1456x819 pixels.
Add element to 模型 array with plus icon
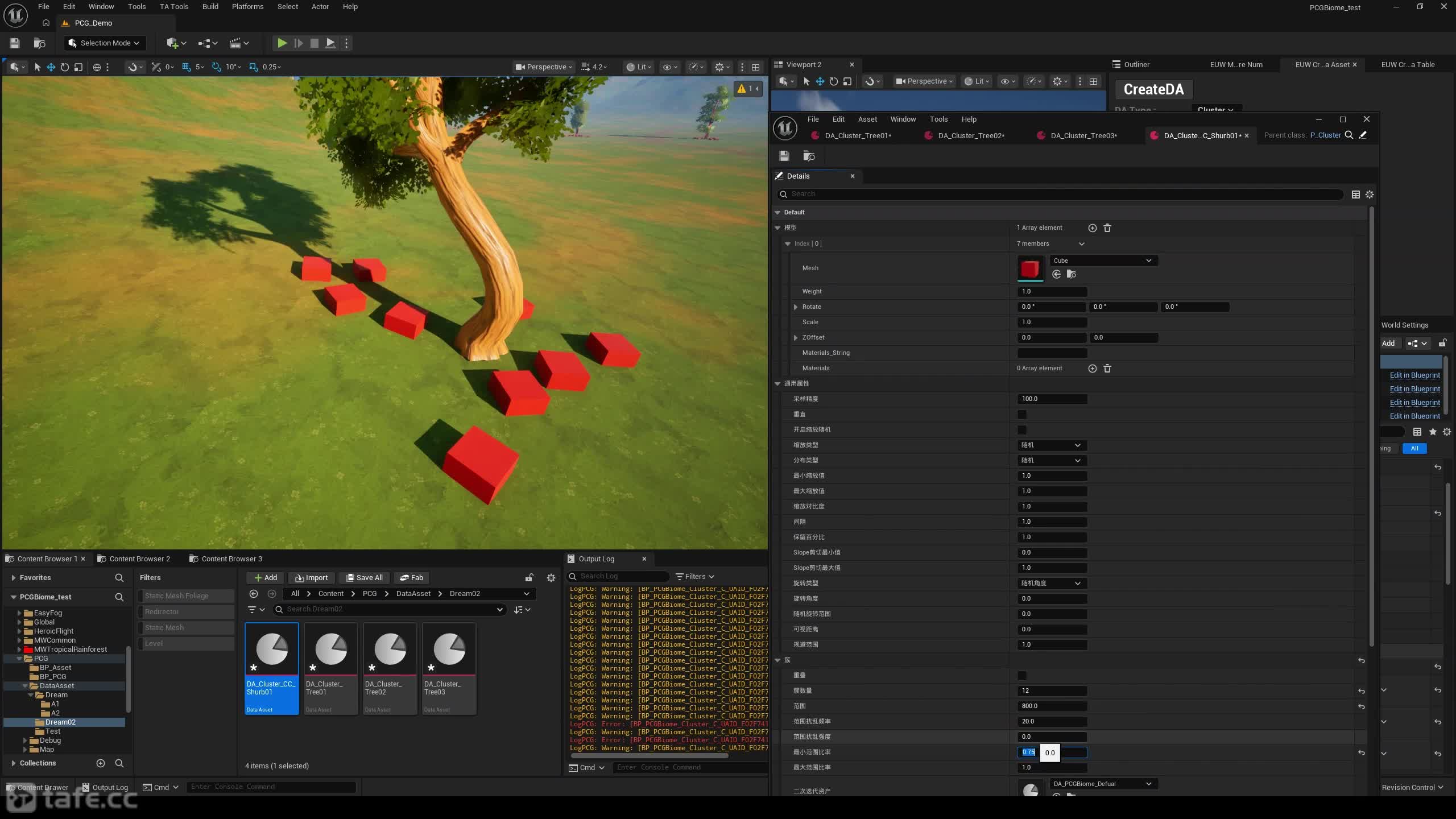coord(1092,228)
